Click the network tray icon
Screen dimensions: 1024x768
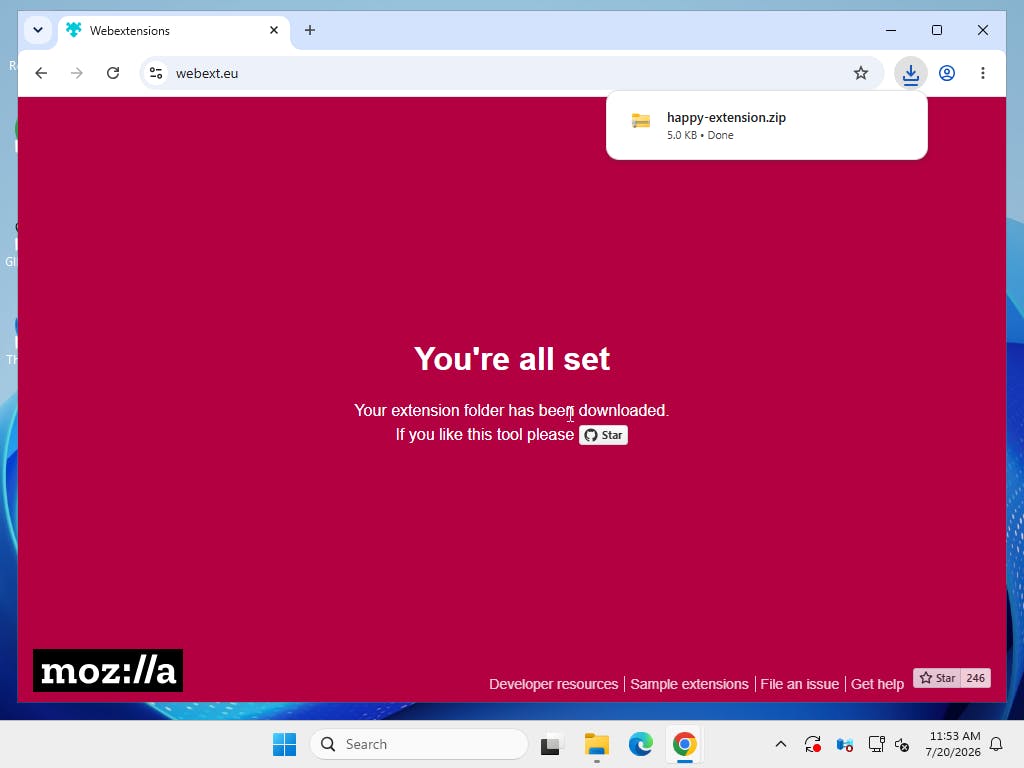tap(876, 744)
